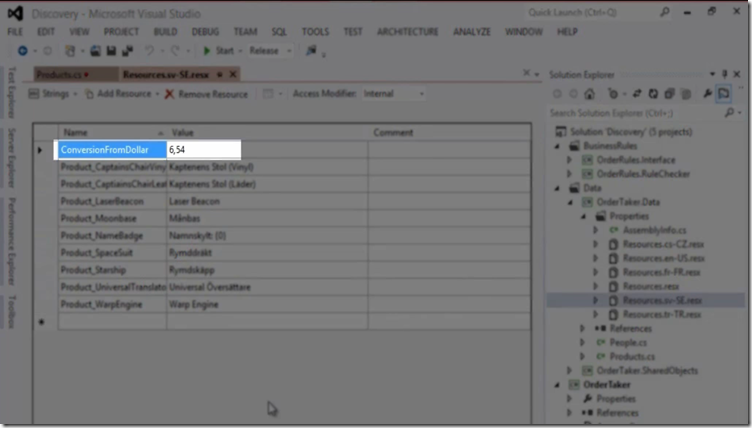Select AssemblyInfo.cs in Solution Explorer

point(654,230)
